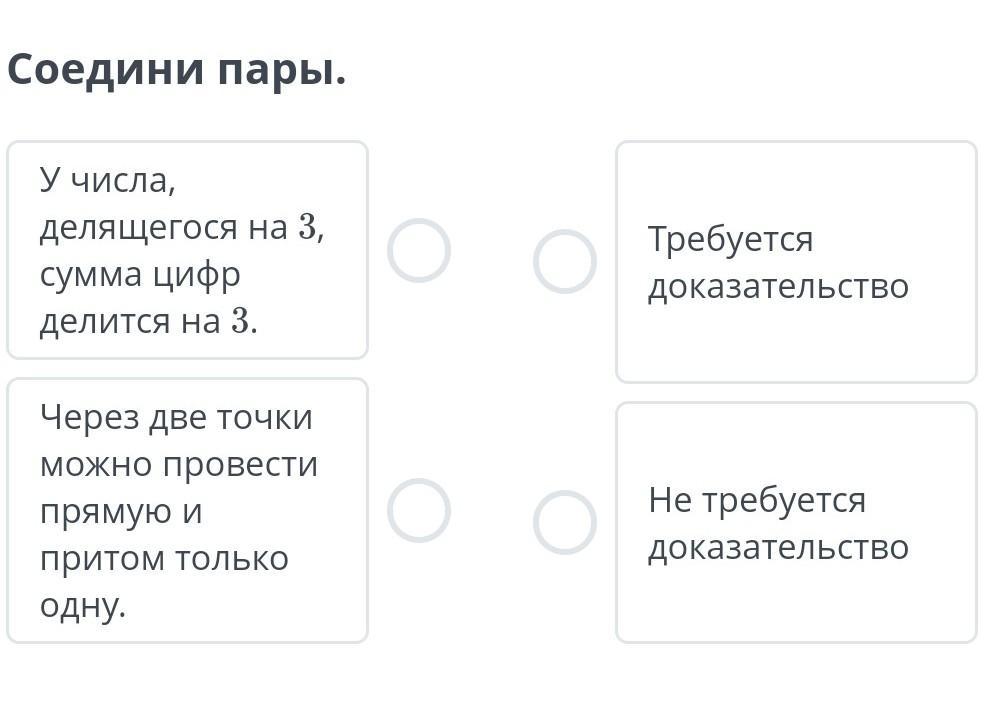The image size is (996, 701).
Task: Select the connector circle beside the divisibility statement
Action: [x=419, y=250]
